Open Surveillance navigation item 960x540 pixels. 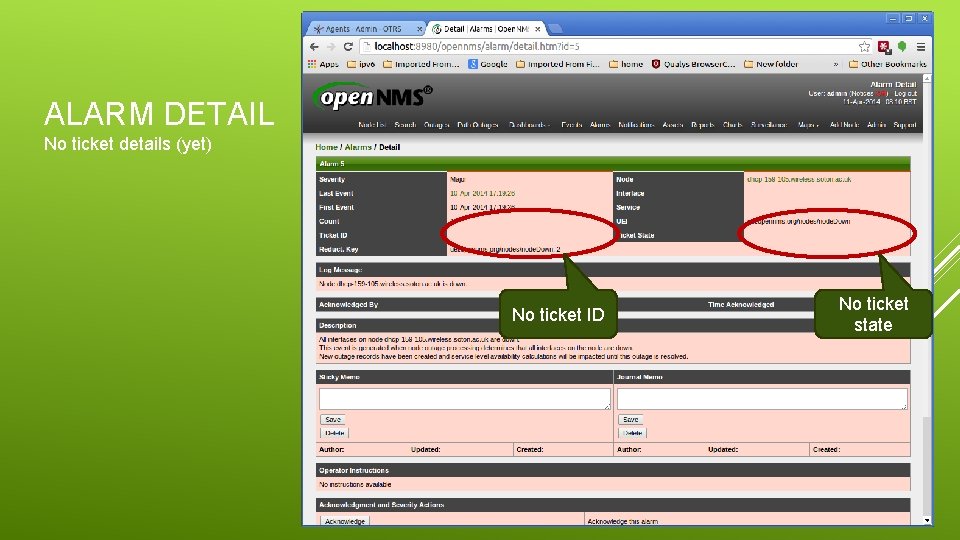769,125
